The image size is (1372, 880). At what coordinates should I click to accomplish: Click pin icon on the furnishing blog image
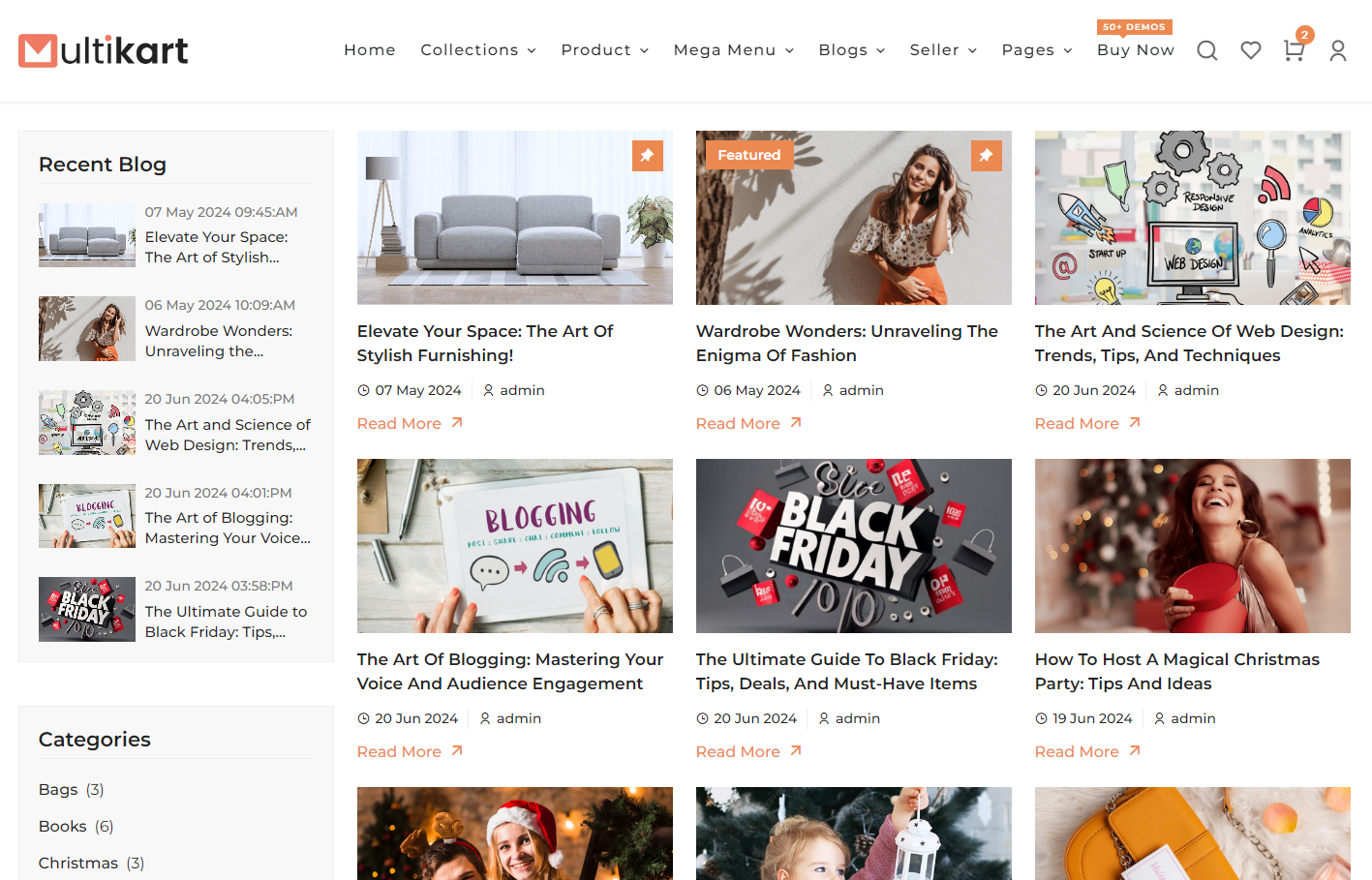pyautogui.click(x=647, y=155)
